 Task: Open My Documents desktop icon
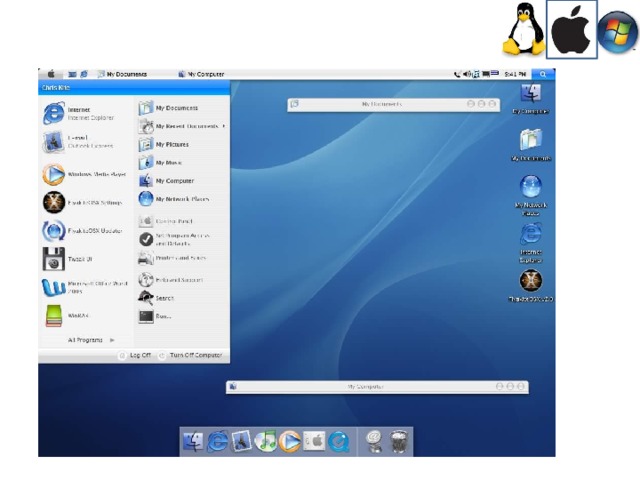coord(531,145)
